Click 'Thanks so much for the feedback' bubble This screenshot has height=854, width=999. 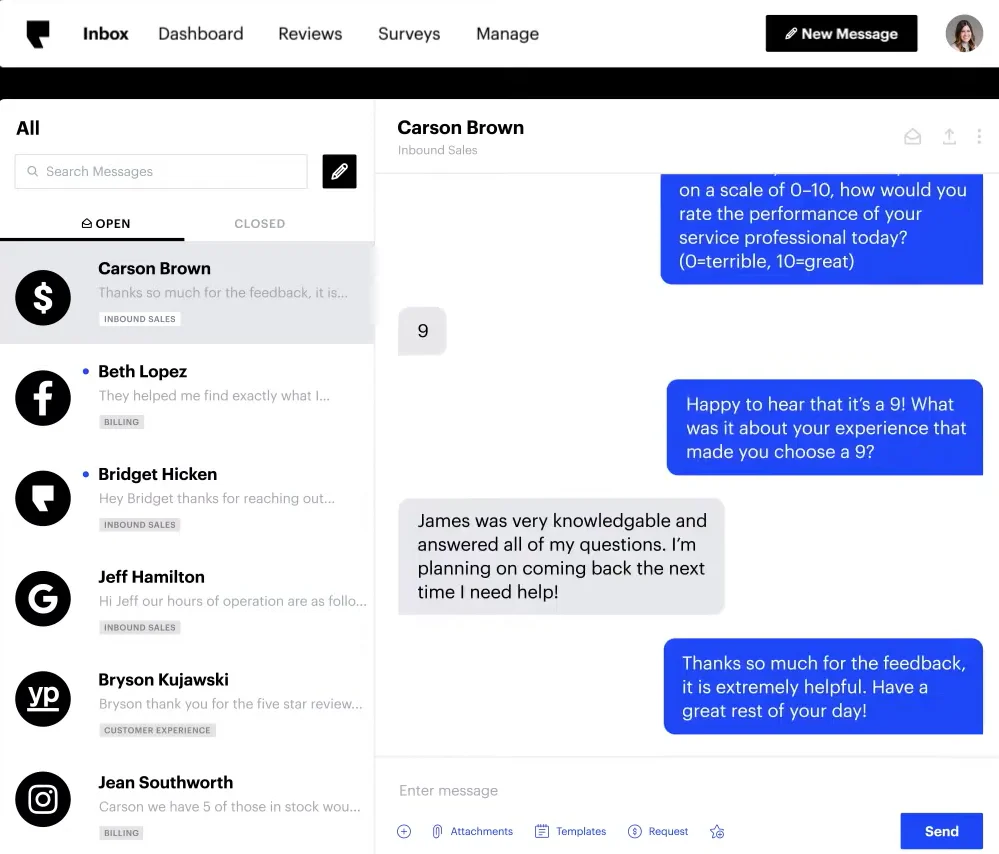click(823, 686)
